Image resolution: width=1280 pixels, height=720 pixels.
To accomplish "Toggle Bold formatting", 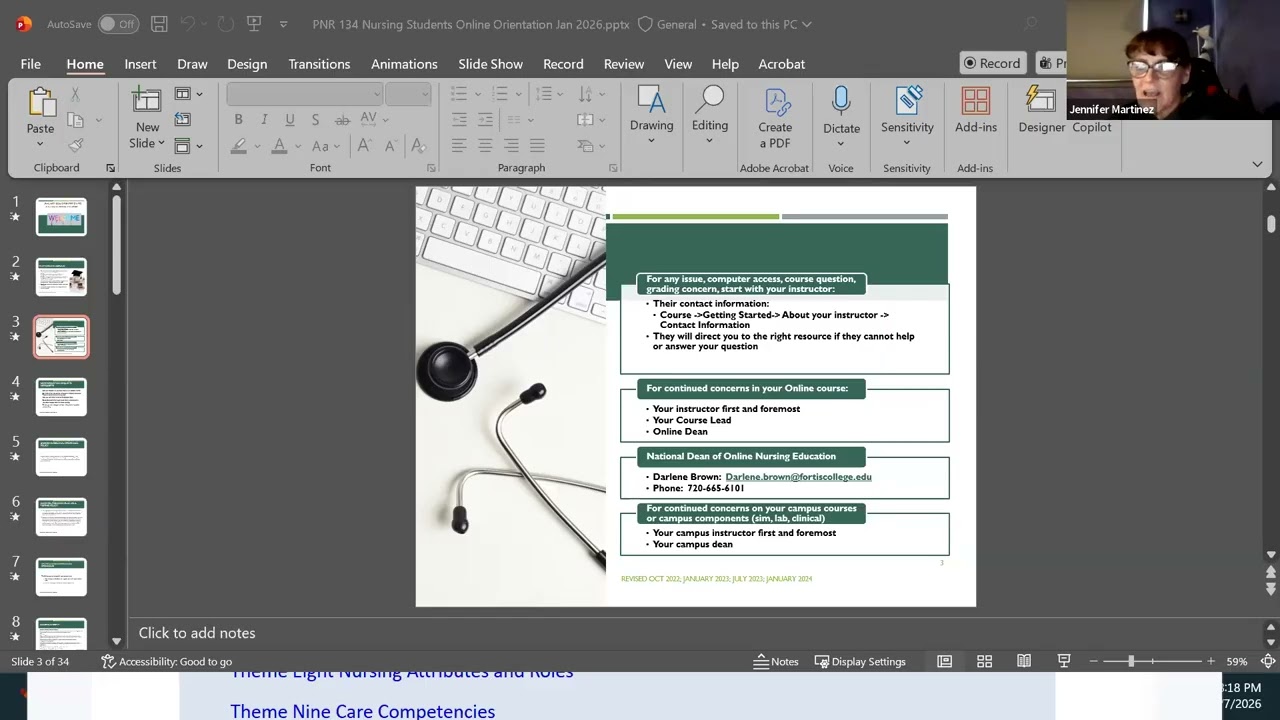I will click(238, 119).
